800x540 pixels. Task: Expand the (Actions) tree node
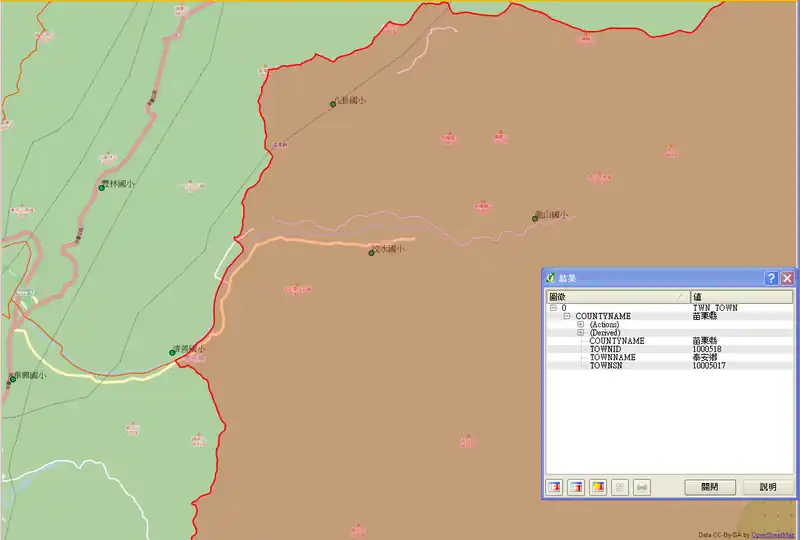tap(580, 324)
